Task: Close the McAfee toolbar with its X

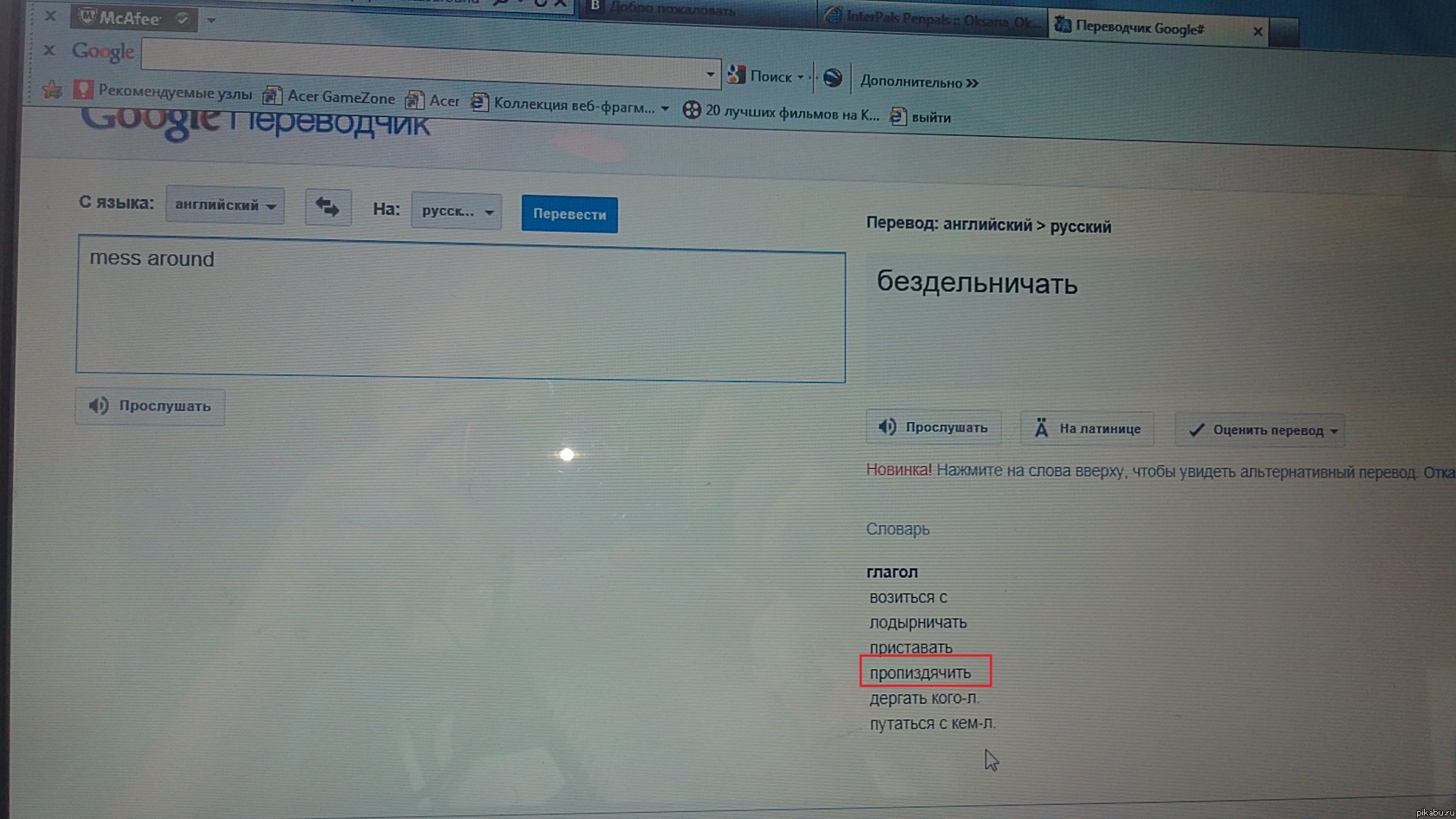Action: tap(50, 16)
